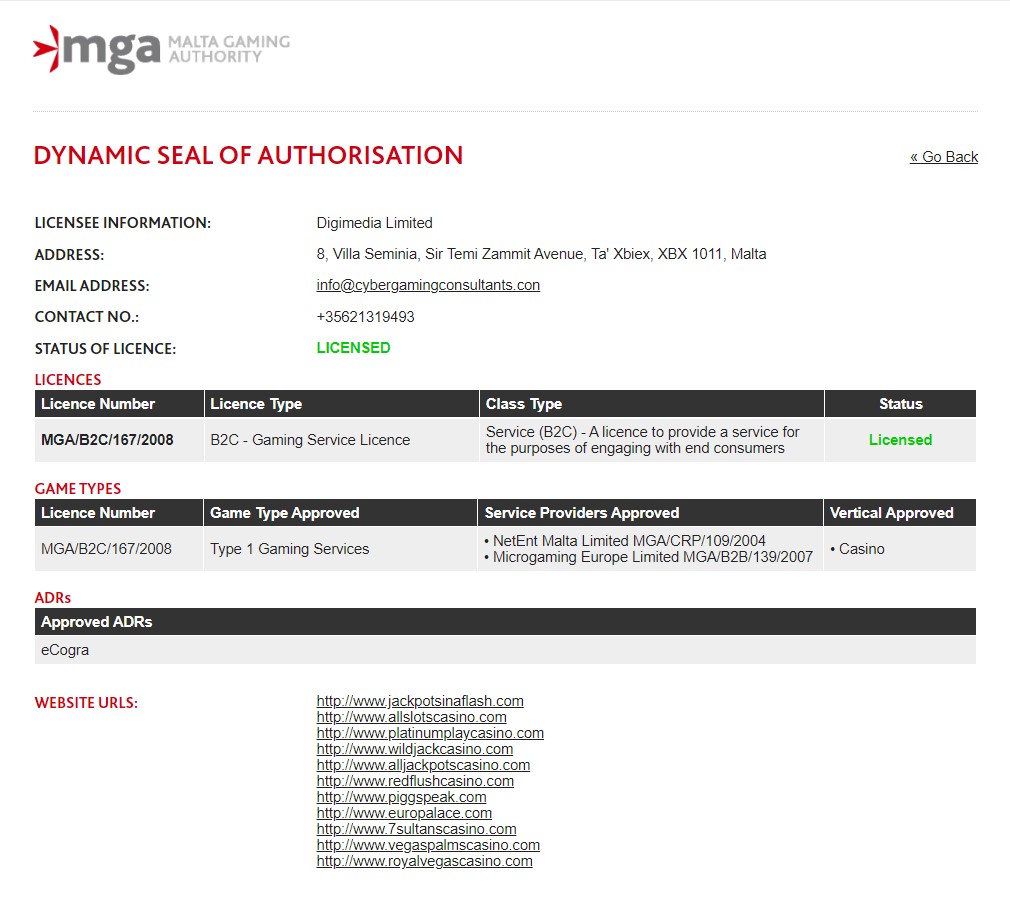Click the WEBSITE URLS label

tap(86, 703)
